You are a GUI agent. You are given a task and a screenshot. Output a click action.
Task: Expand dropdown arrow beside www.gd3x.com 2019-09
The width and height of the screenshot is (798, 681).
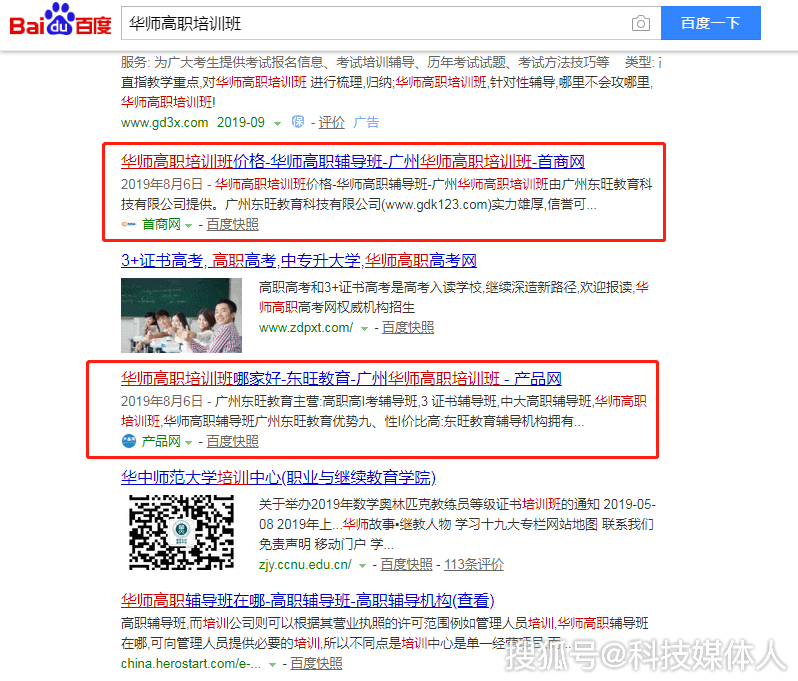pyautogui.click(x=277, y=124)
